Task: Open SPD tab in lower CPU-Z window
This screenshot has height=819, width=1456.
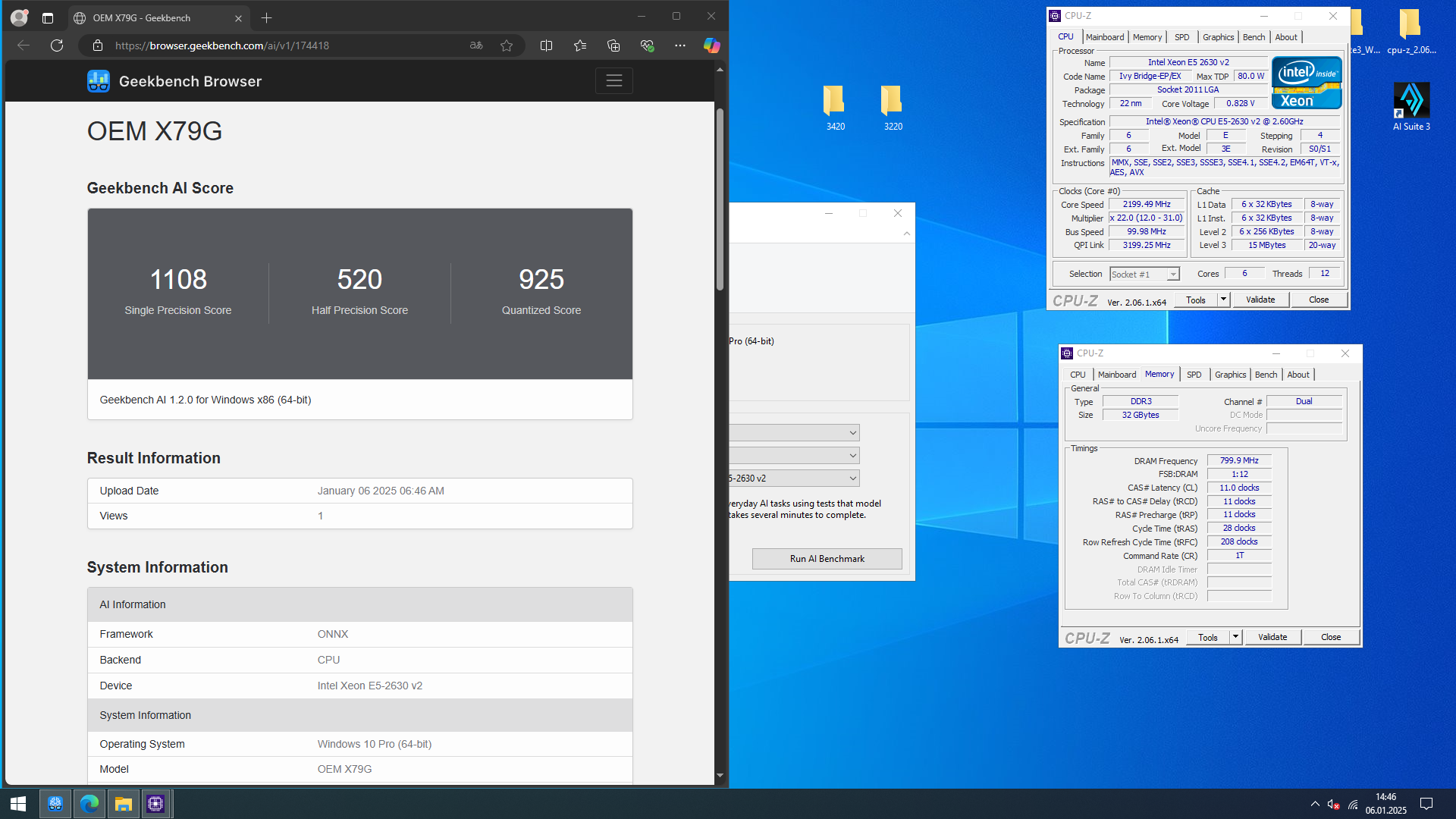Action: 1194,375
